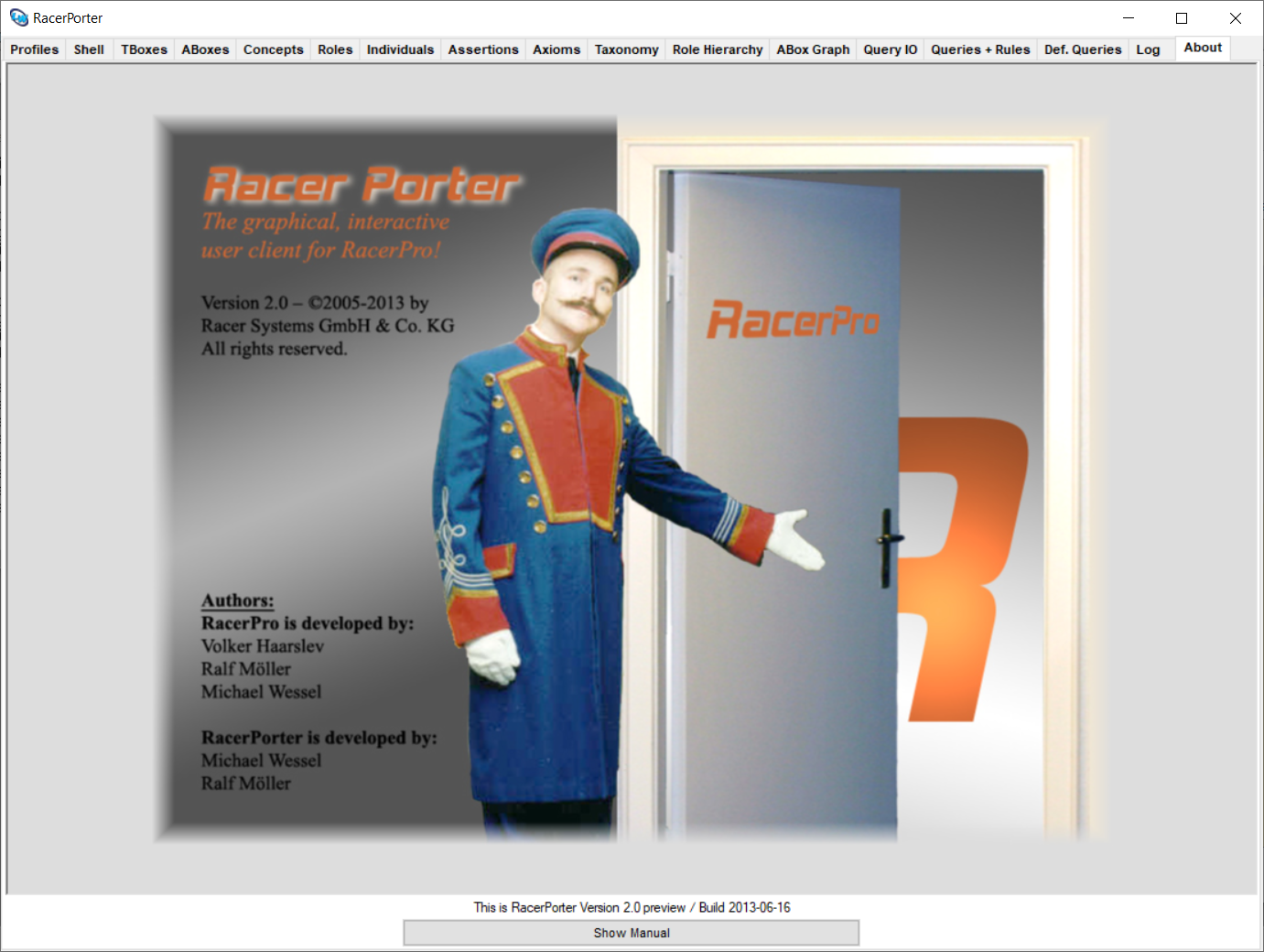Open the Def. Queries tab
Image resolution: width=1264 pixels, height=952 pixels.
point(1083,49)
